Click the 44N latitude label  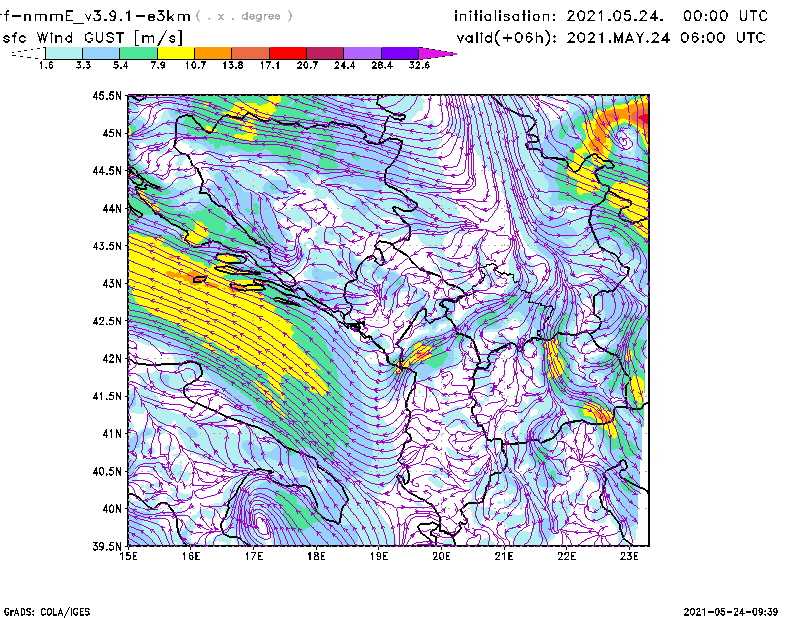[x=112, y=208]
